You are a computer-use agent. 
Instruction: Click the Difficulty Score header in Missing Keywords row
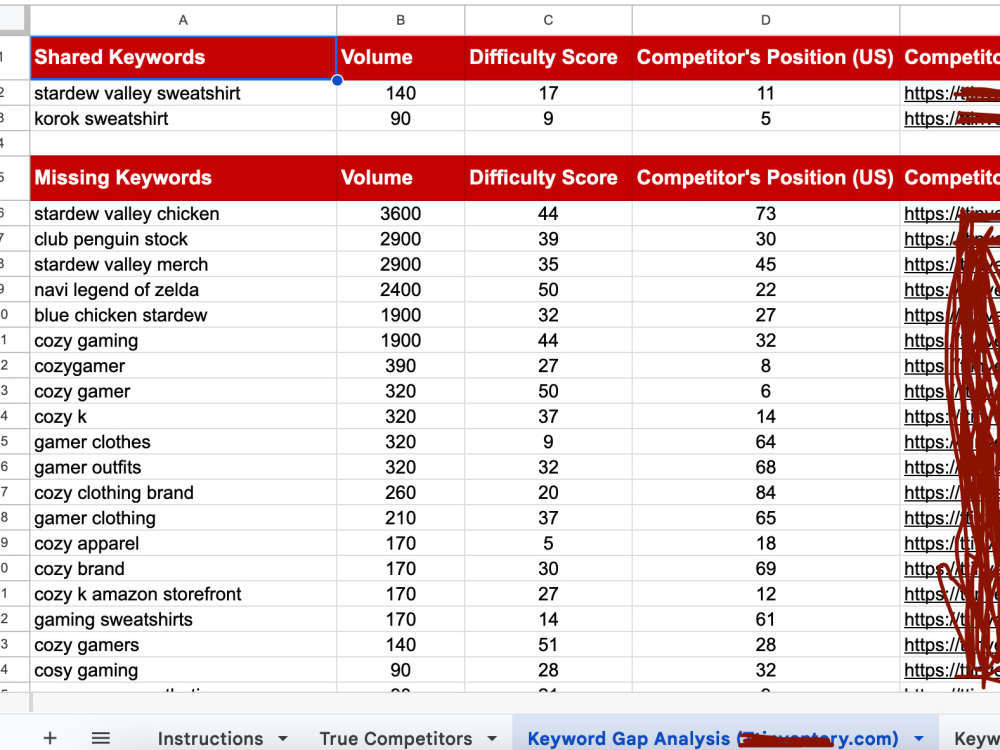[548, 178]
